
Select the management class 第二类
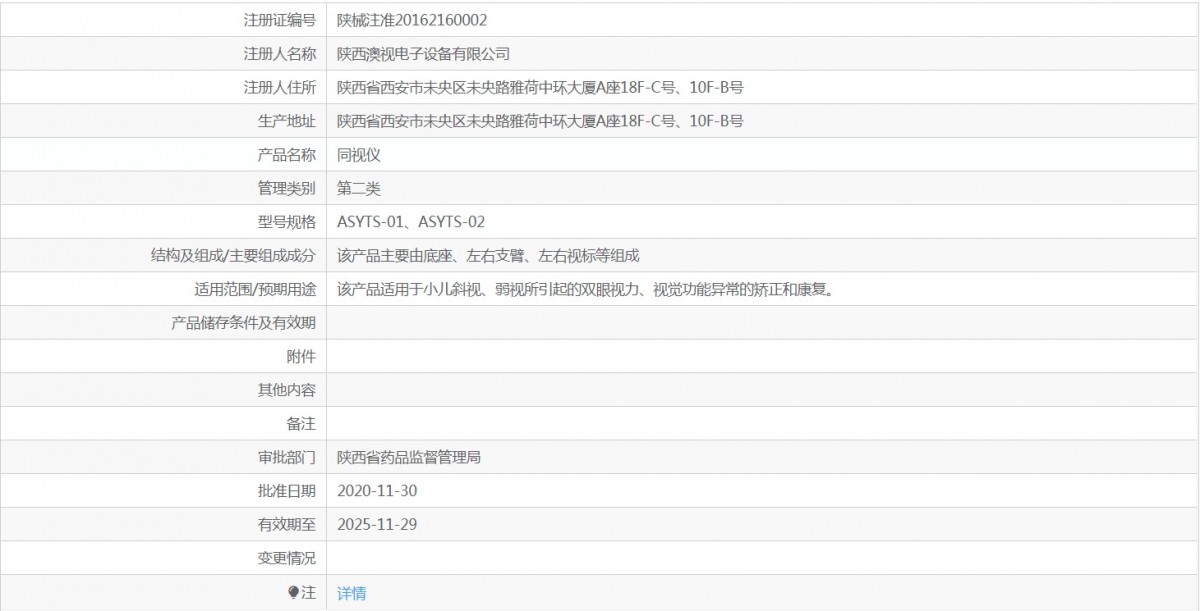[x=359, y=188]
